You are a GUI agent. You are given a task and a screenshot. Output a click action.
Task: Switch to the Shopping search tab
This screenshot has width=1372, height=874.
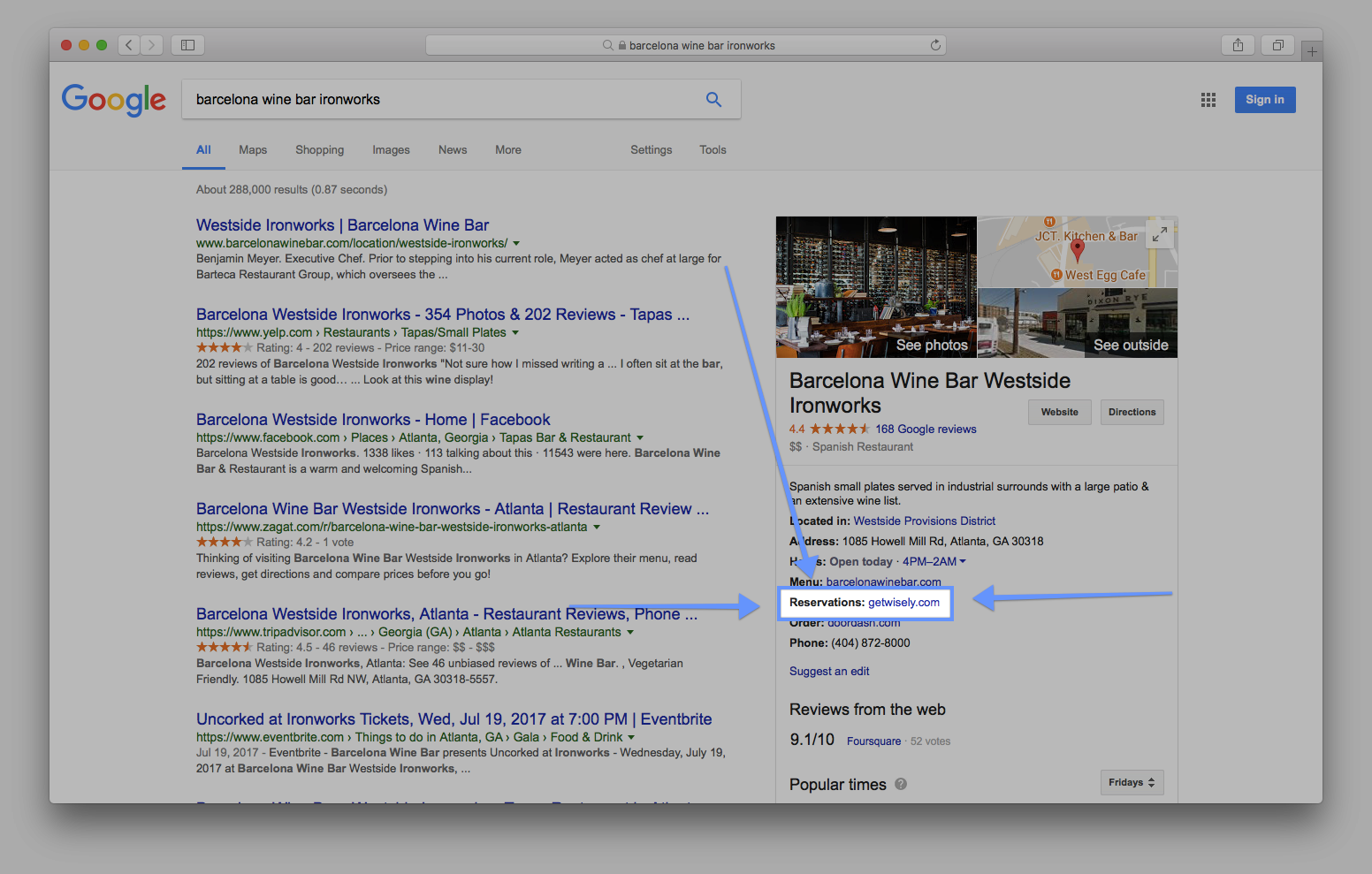(x=319, y=149)
